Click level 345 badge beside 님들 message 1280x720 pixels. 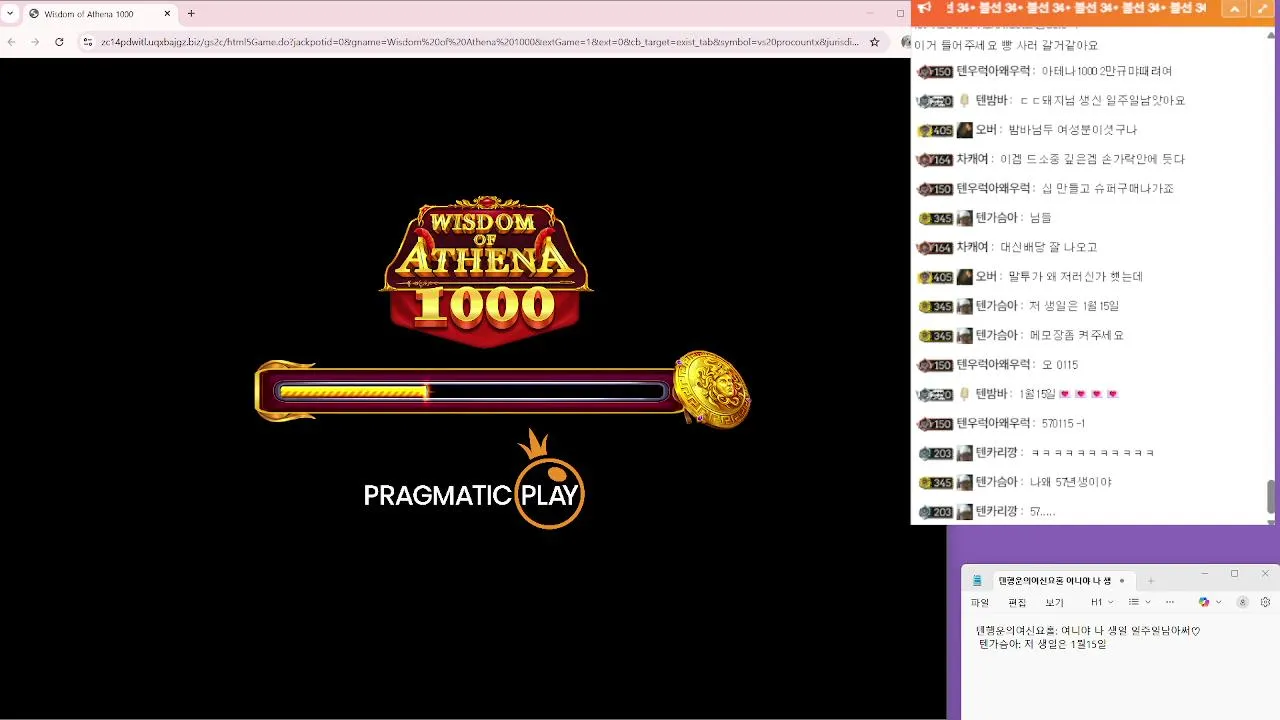coord(936,218)
